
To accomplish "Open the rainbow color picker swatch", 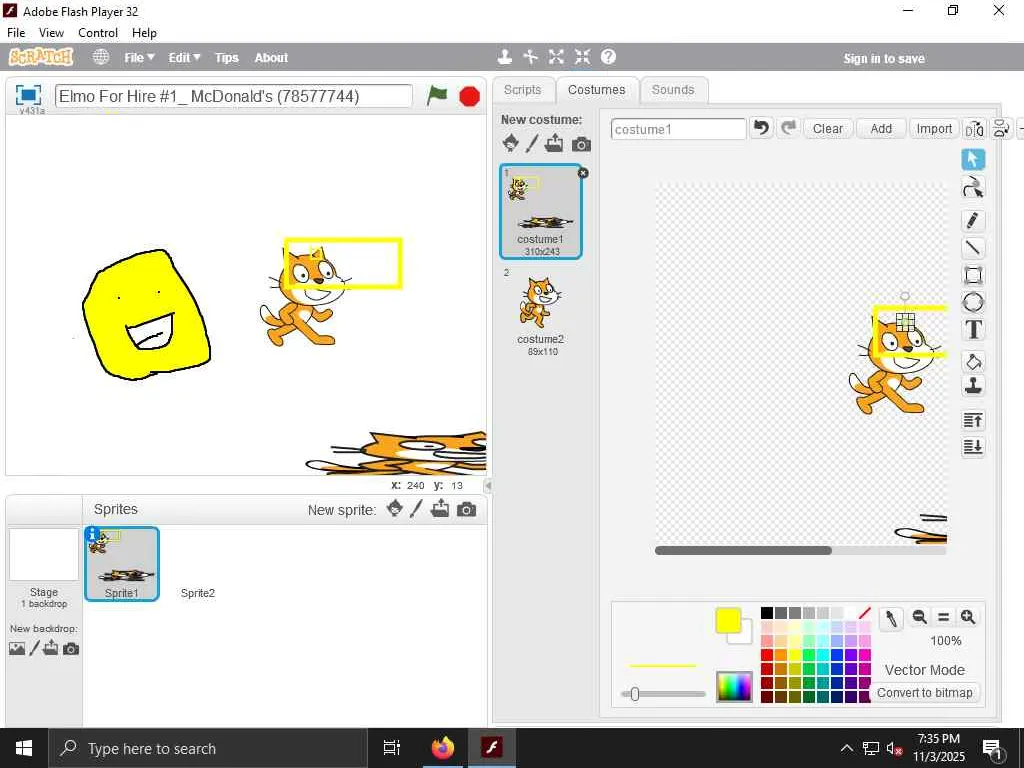I will click(x=734, y=686).
